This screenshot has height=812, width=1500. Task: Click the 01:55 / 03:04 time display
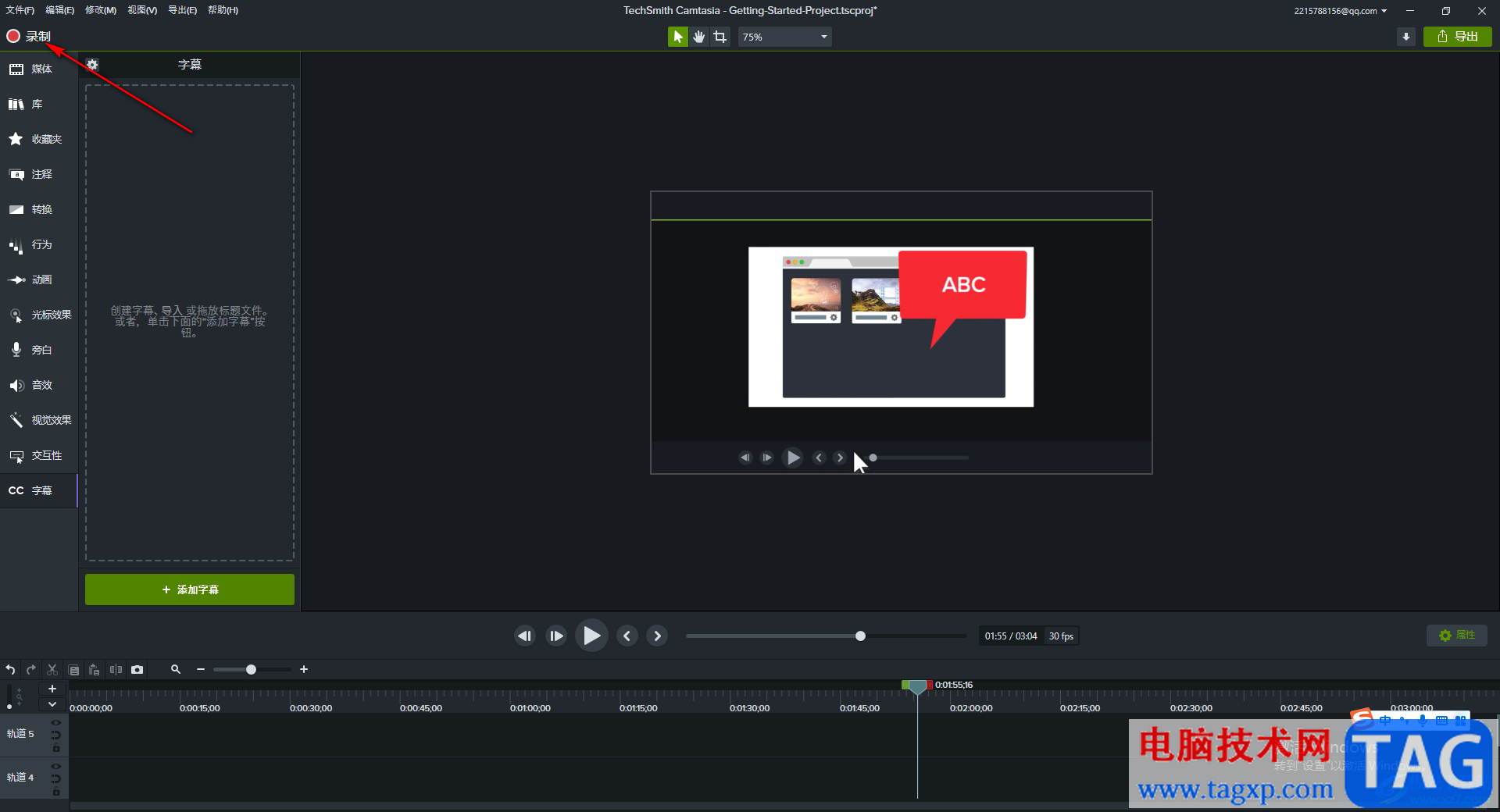click(x=1011, y=636)
